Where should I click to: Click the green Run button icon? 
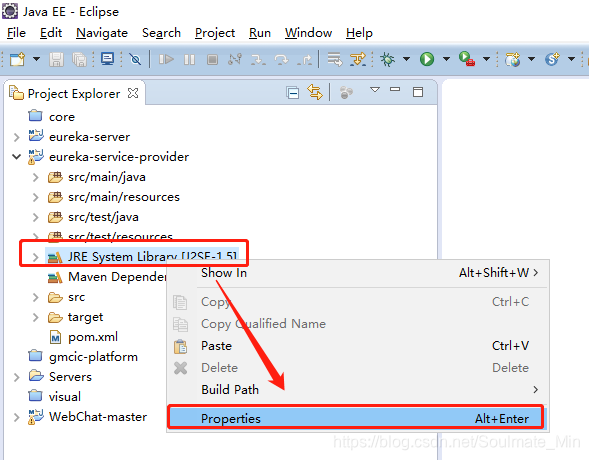427,59
